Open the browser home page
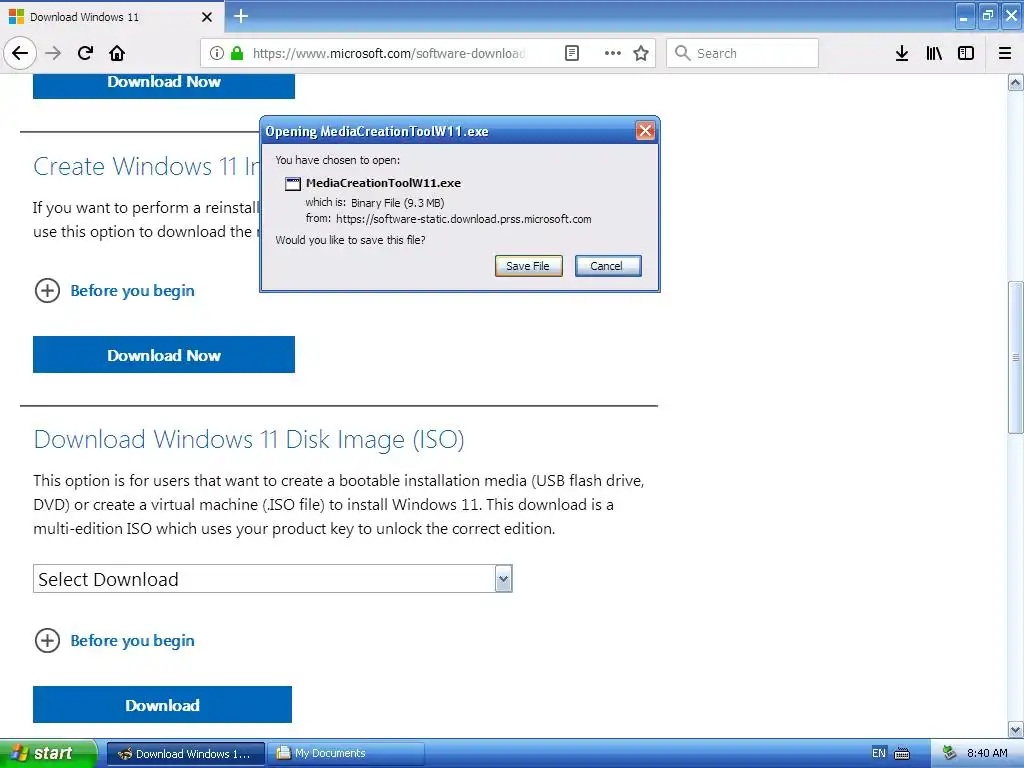 pos(117,53)
